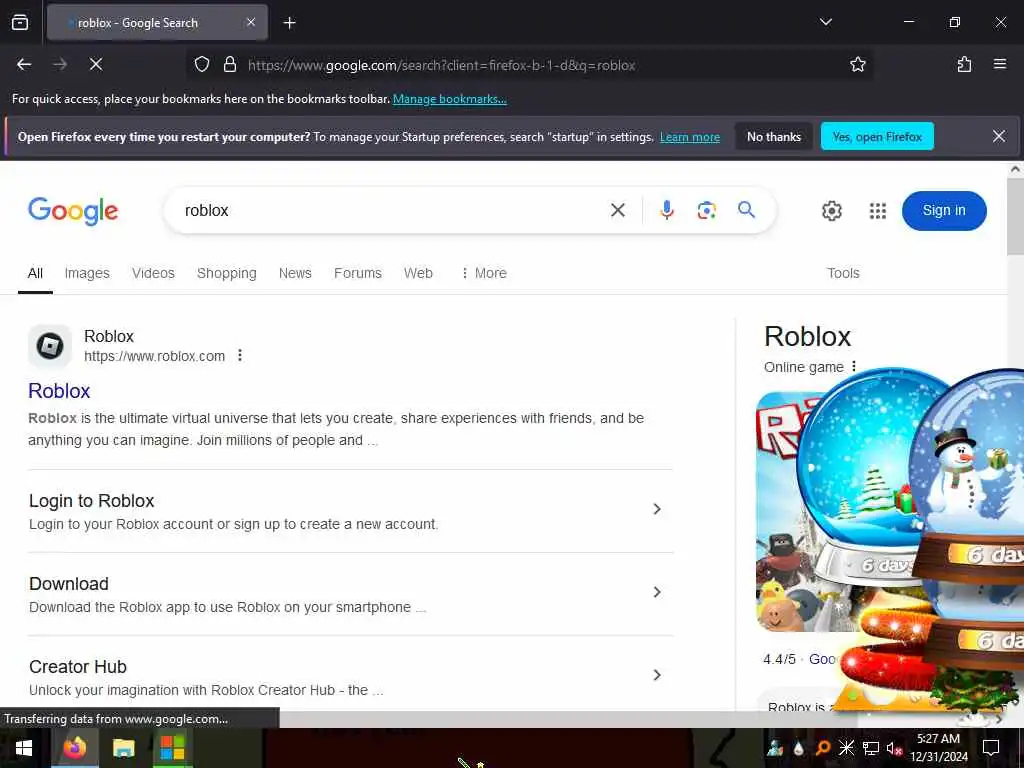This screenshot has height=768, width=1024.
Task: Open Firefox from the taskbar
Action: click(74, 748)
